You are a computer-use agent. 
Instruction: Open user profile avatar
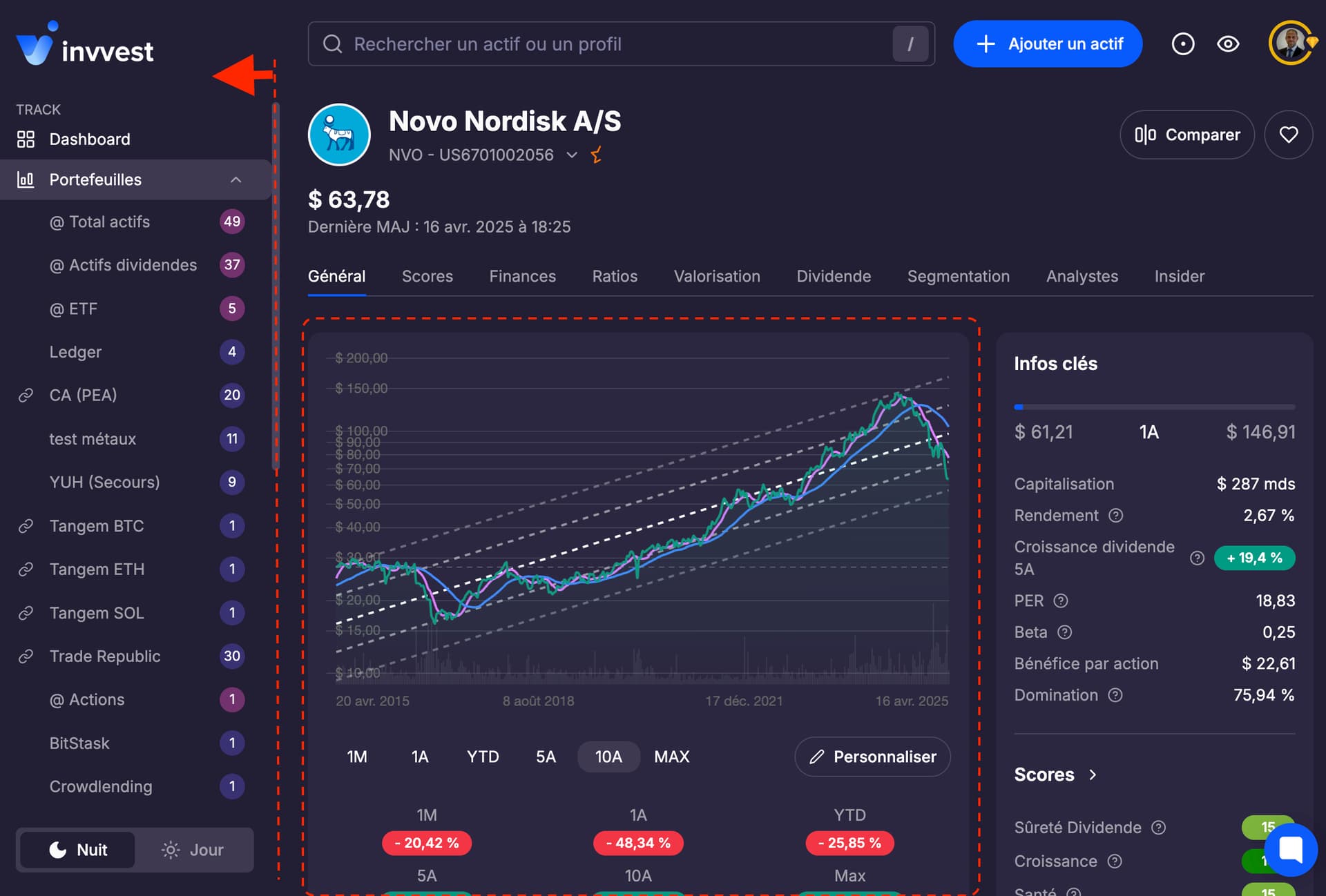coord(1290,43)
